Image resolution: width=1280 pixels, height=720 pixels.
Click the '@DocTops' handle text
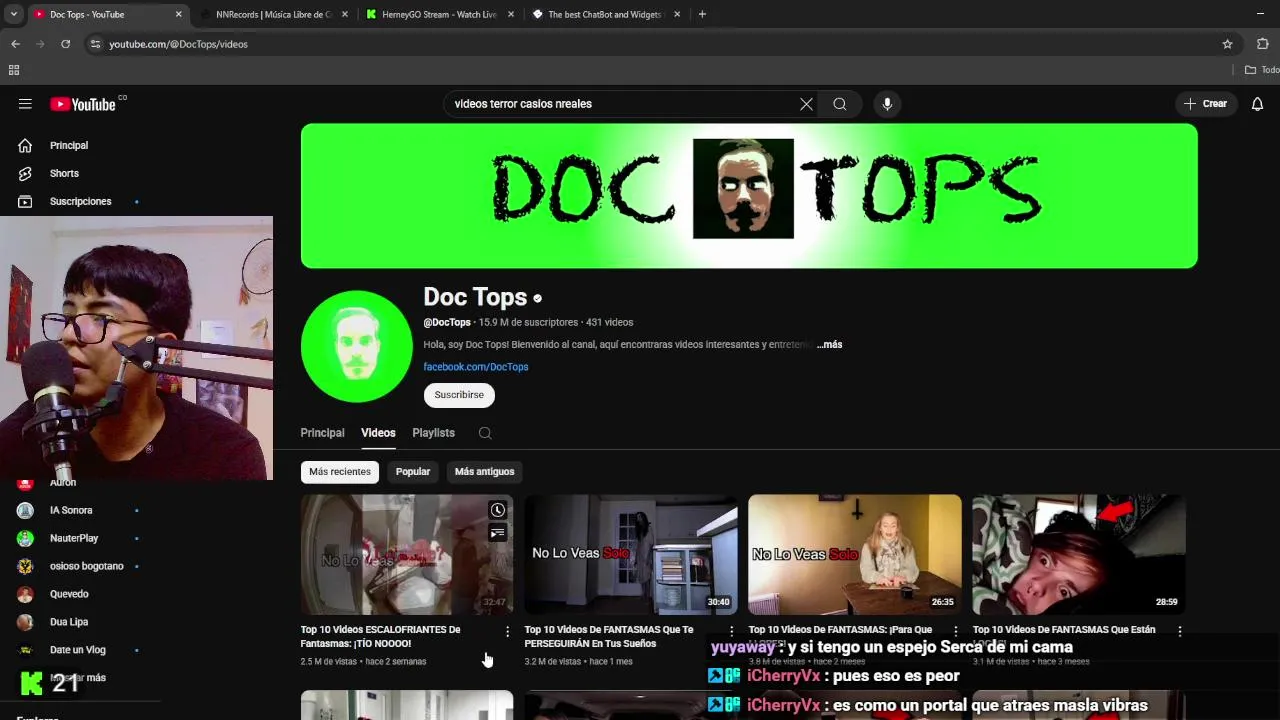447,322
